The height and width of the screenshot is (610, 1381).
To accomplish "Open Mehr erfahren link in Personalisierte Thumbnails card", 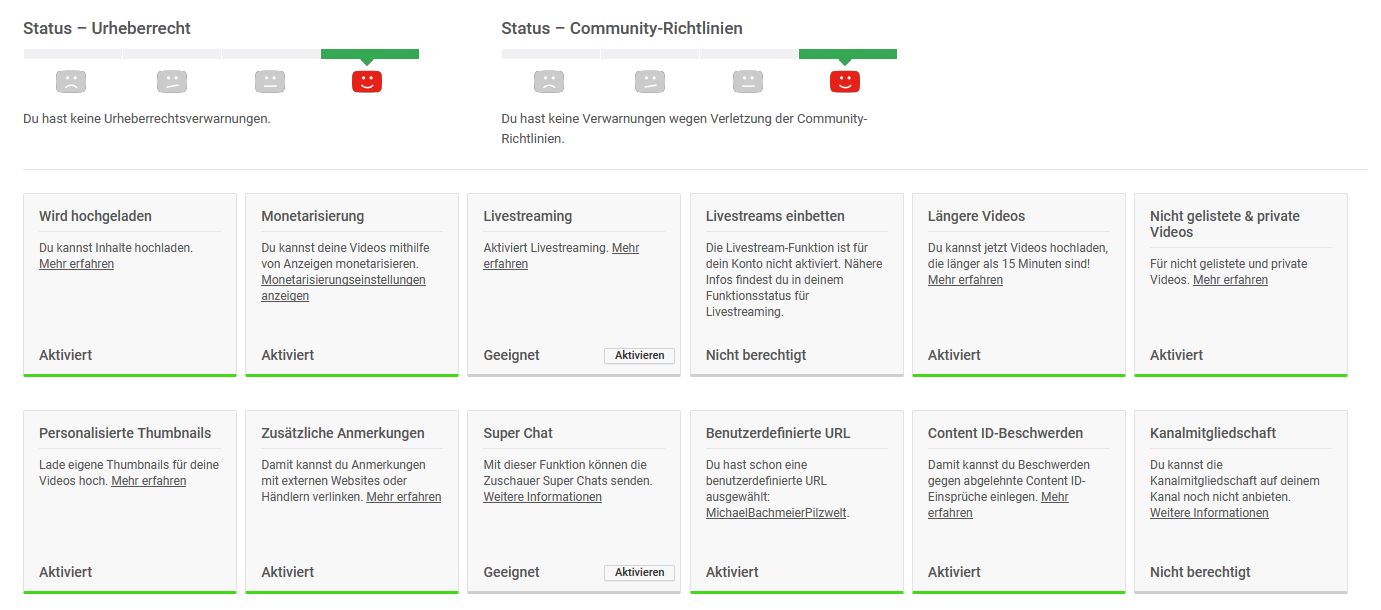I will tap(148, 481).
